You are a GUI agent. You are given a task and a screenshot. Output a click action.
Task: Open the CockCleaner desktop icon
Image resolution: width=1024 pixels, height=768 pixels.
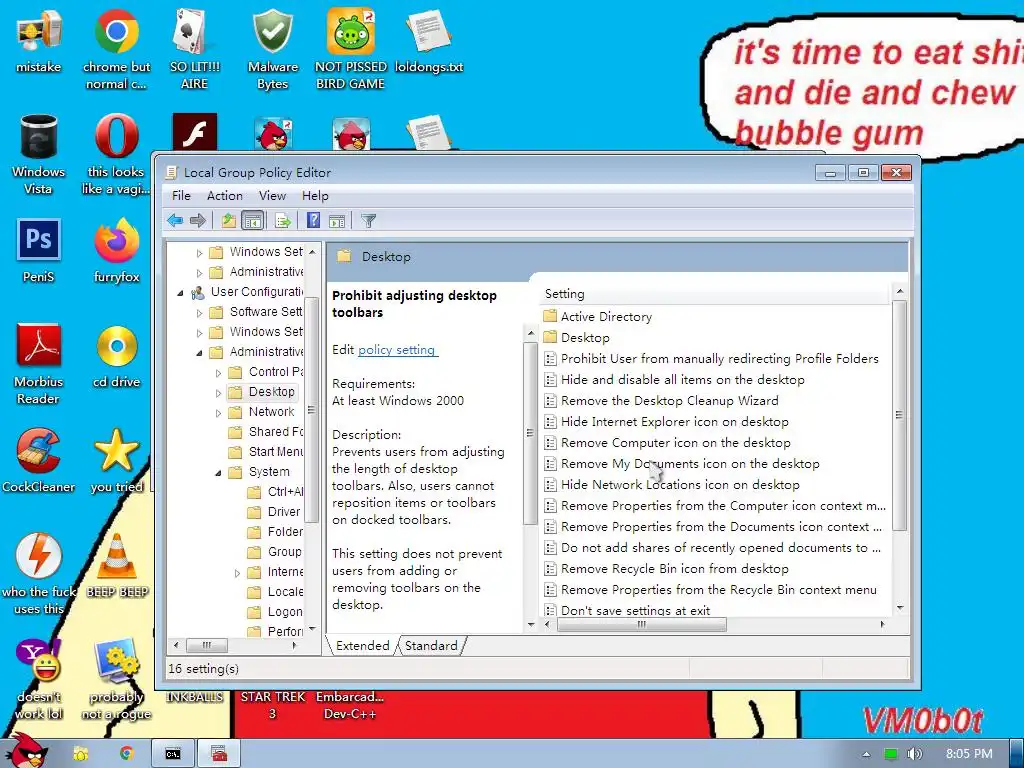coord(39,461)
